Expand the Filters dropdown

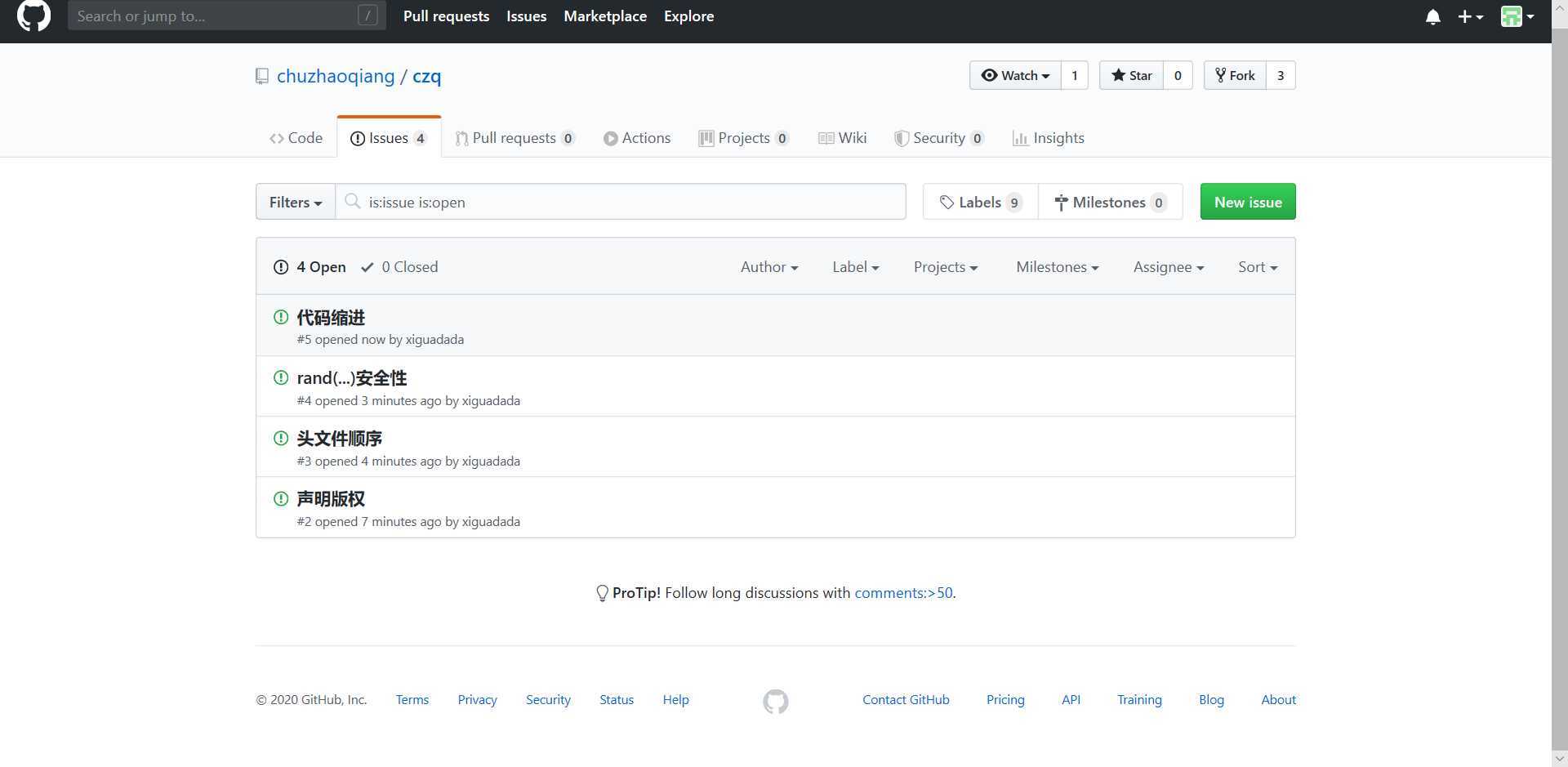click(x=296, y=202)
